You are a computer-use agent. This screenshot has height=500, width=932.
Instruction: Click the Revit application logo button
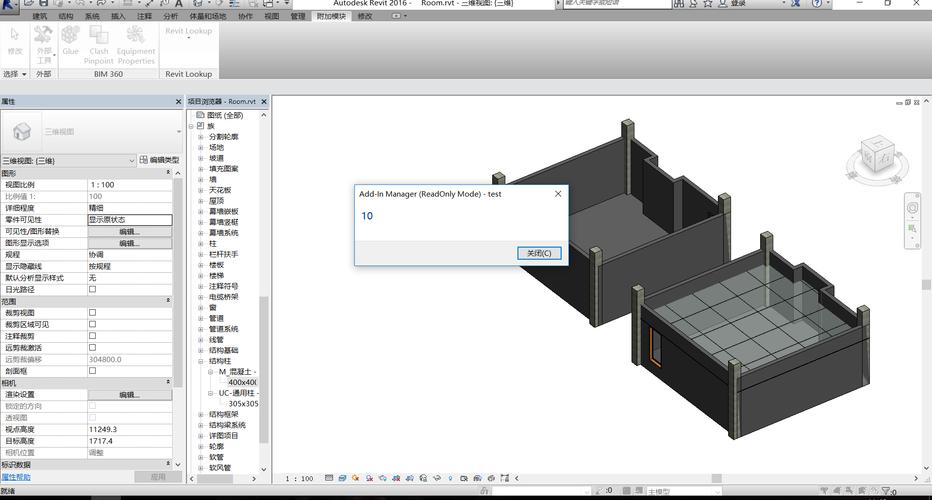[x=10, y=5]
